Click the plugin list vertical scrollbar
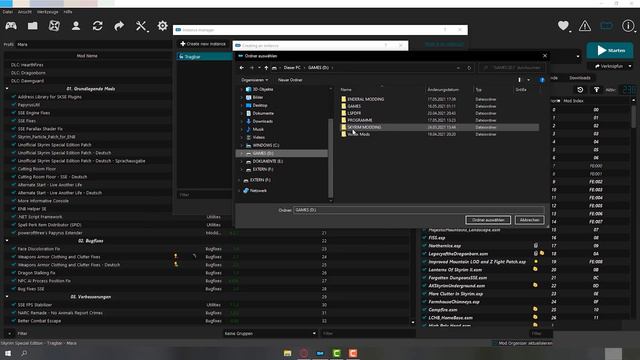Image resolution: width=640 pixels, height=360 pixels. point(634,117)
